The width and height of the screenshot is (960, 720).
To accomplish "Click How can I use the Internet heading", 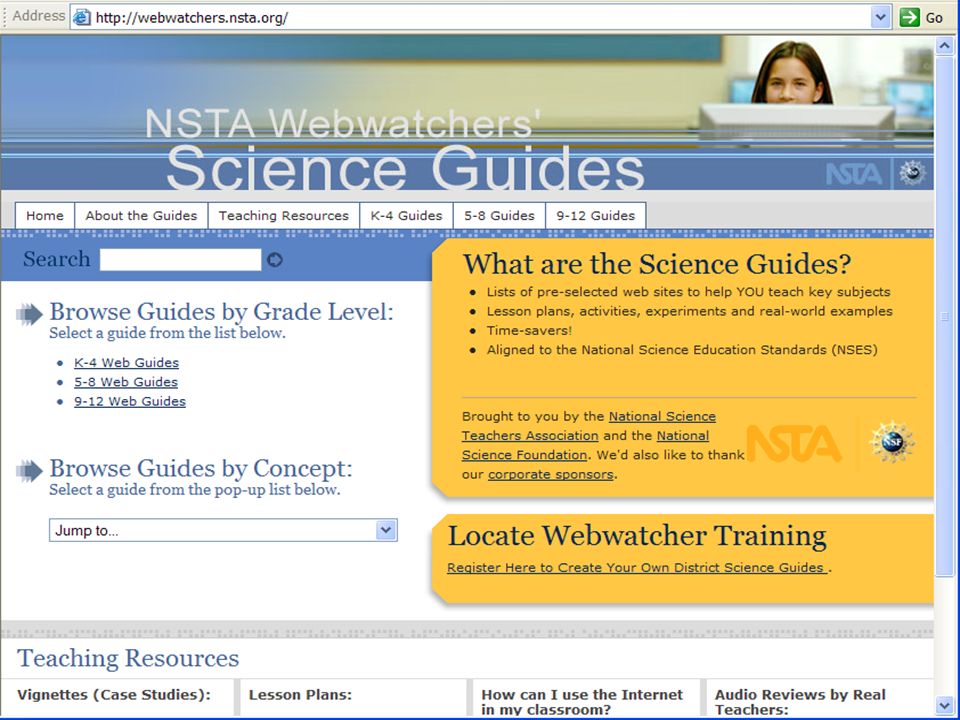I will pyautogui.click(x=582, y=702).
